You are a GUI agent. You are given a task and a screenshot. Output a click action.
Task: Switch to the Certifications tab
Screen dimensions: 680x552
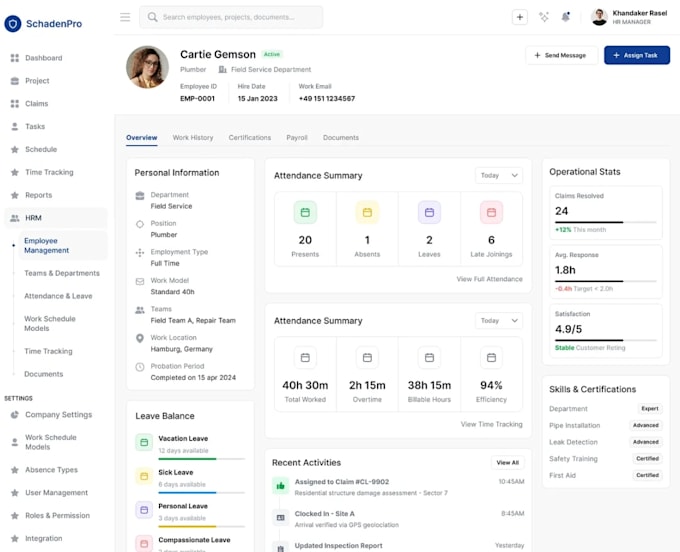pyautogui.click(x=249, y=137)
